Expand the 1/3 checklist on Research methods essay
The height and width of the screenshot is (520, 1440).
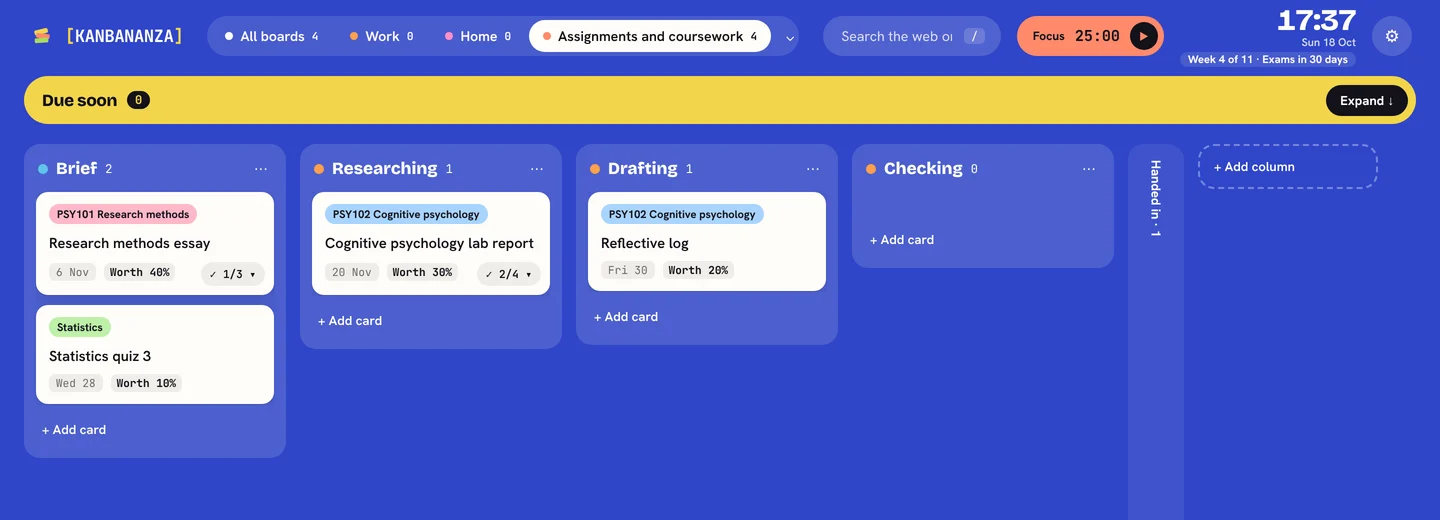233,274
